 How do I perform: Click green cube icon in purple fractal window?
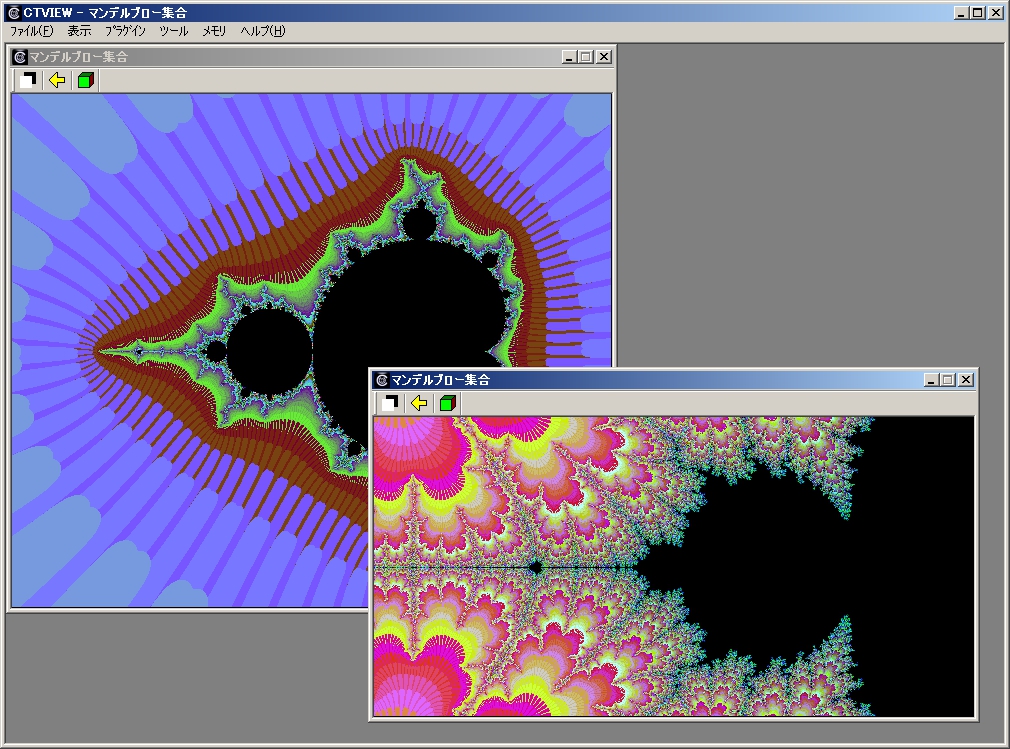tap(85, 80)
